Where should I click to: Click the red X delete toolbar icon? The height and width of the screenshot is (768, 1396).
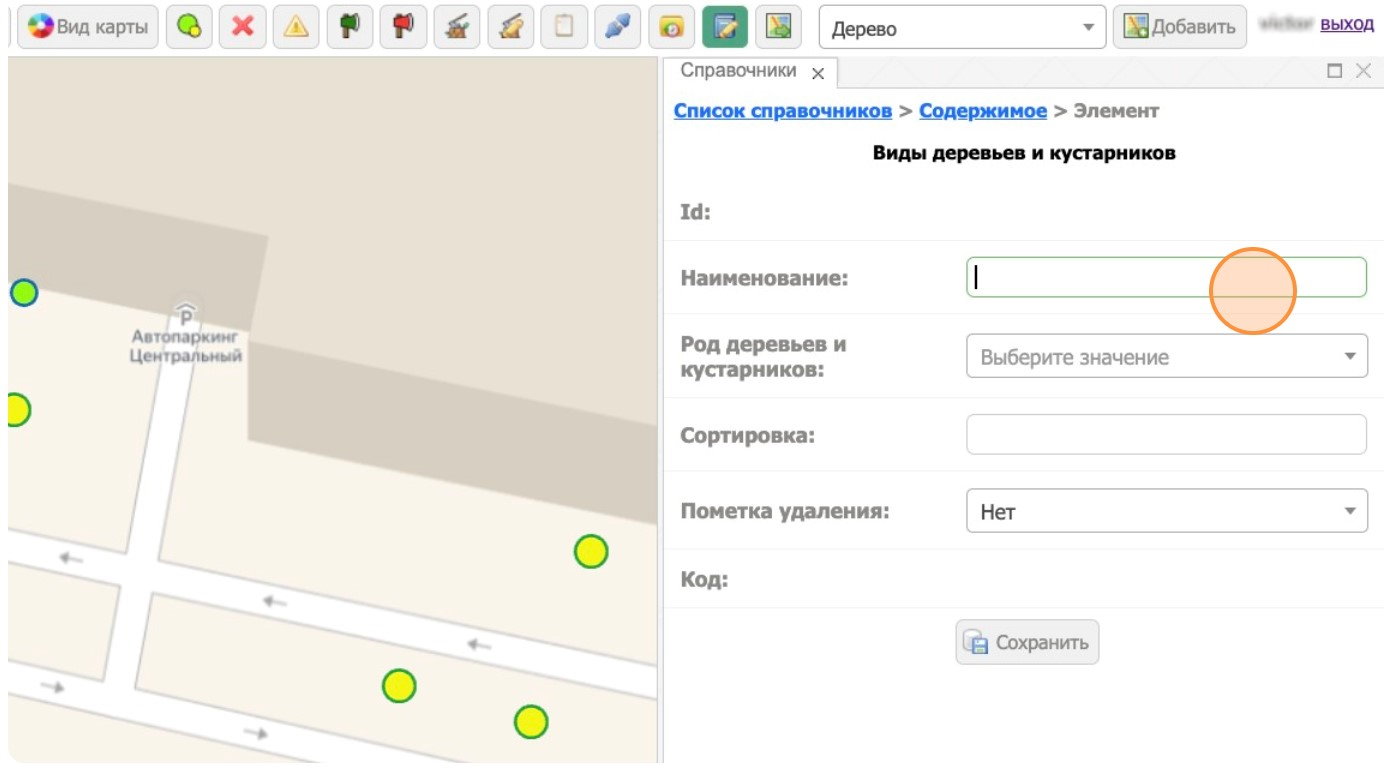(242, 27)
